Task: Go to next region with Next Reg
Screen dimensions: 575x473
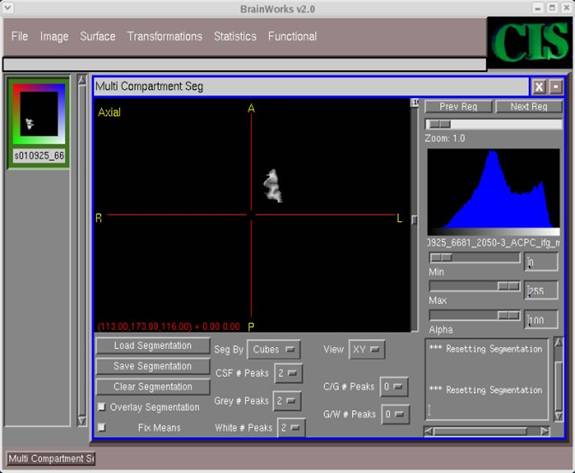Action: 529,107
